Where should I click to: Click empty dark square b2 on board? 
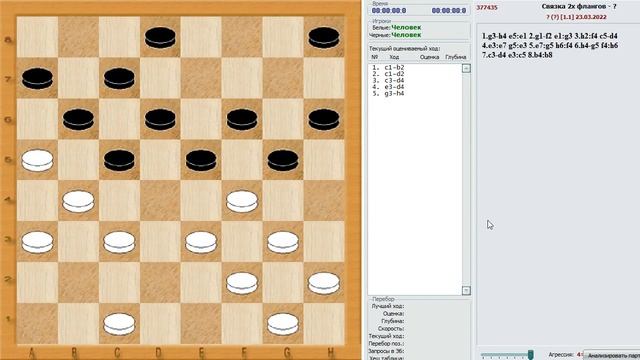pos(78,283)
